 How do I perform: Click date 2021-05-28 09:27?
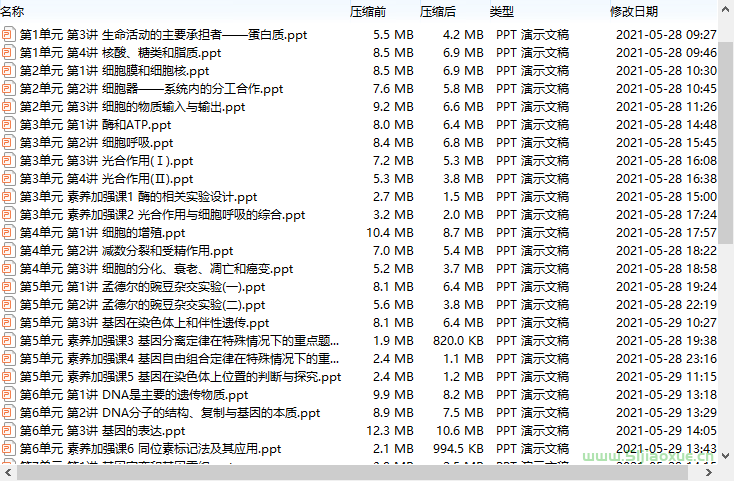coord(666,35)
